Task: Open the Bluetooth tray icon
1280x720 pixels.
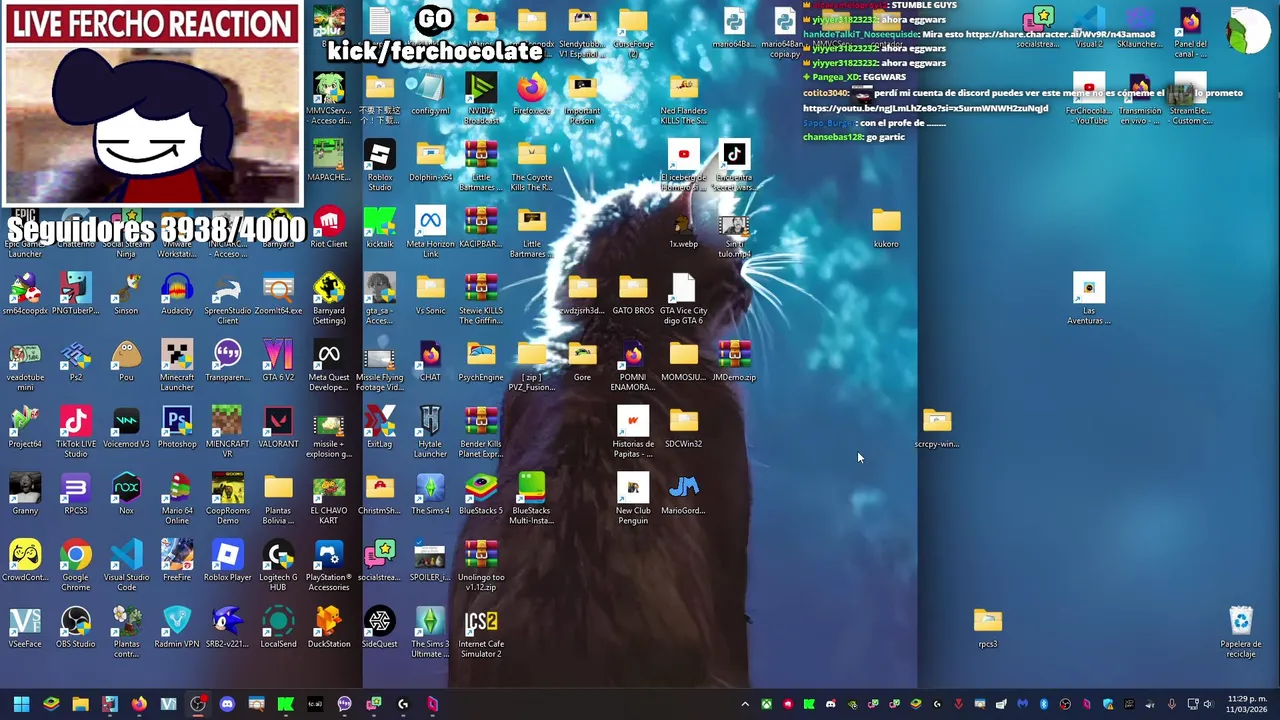Action: point(1043,704)
